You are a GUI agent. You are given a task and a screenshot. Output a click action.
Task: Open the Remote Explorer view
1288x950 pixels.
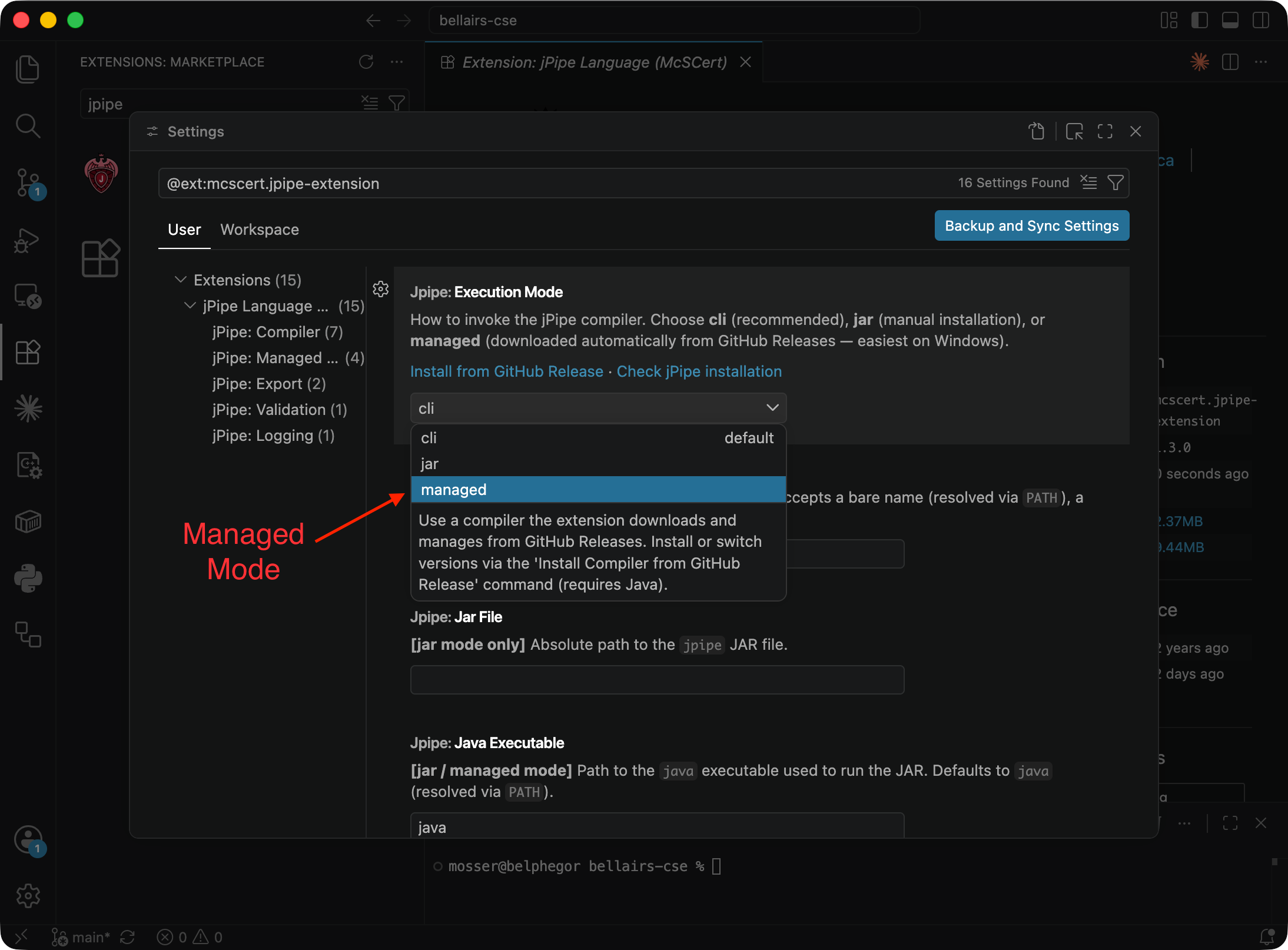(28, 296)
